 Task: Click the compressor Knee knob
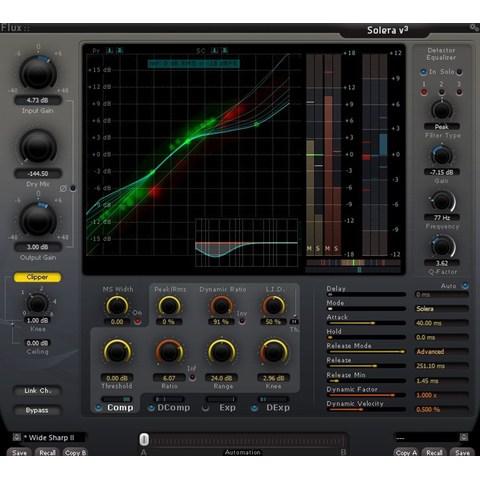[274, 352]
